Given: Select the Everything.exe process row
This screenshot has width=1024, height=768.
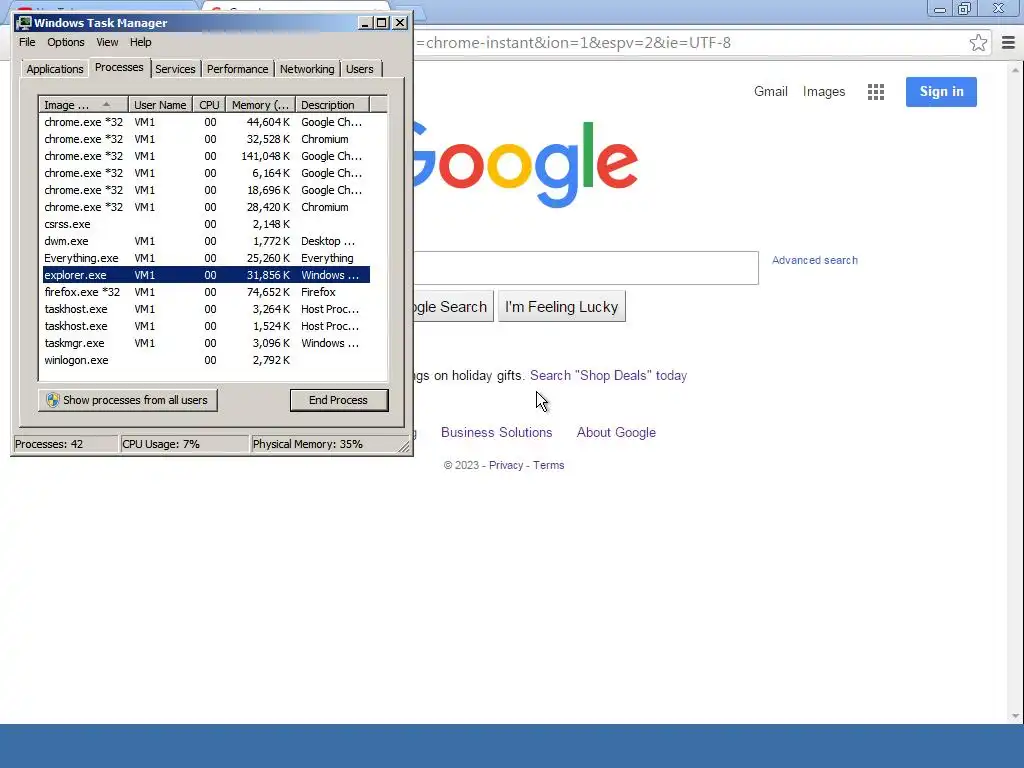Looking at the screenshot, I should click(206, 258).
